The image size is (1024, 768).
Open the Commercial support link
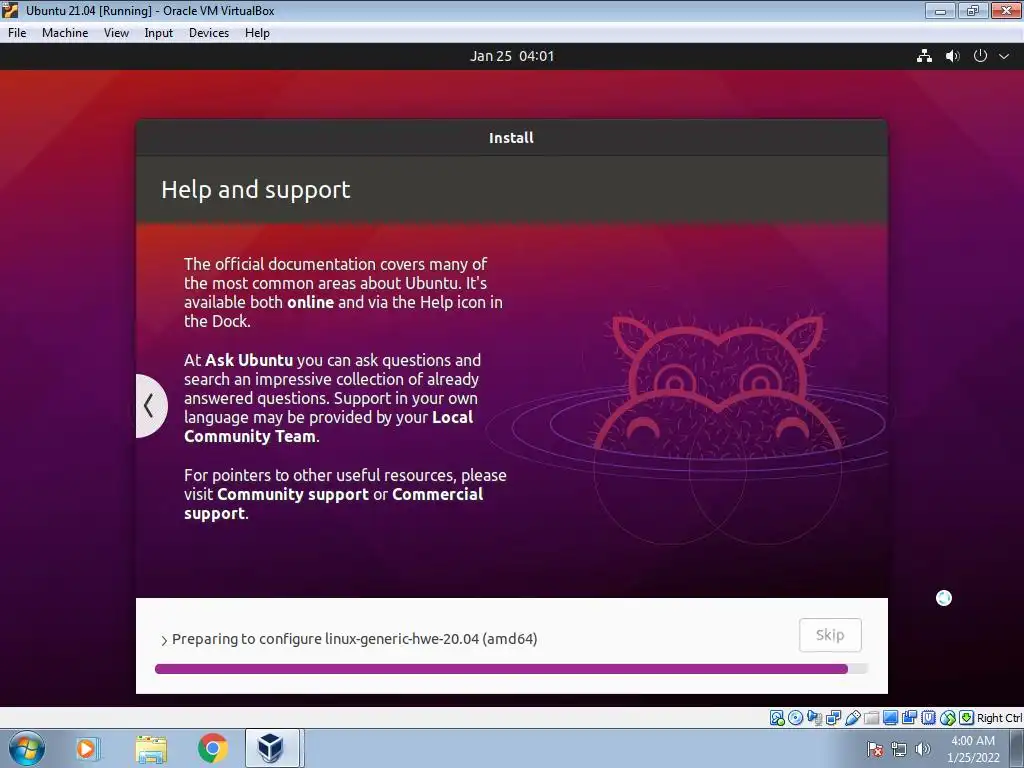click(x=334, y=504)
